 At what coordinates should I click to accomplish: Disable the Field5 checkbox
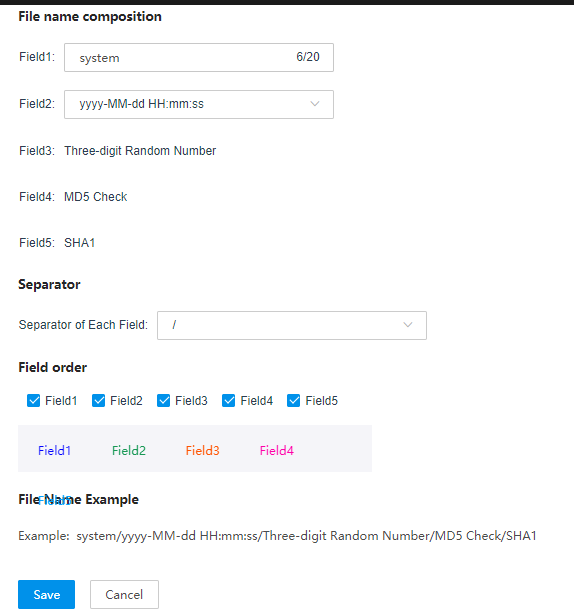click(293, 400)
